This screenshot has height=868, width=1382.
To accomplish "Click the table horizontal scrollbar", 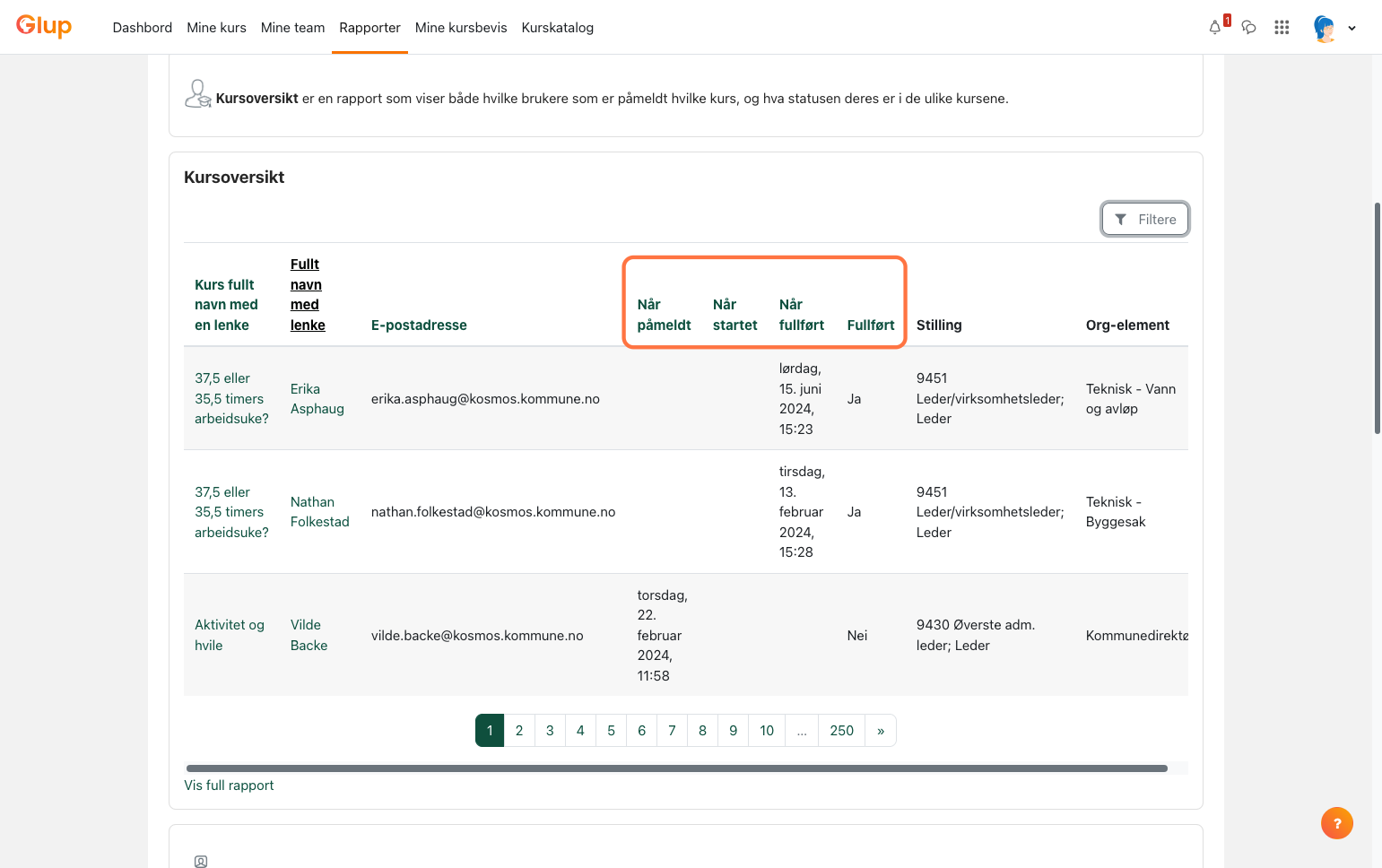I will pyautogui.click(x=676, y=768).
